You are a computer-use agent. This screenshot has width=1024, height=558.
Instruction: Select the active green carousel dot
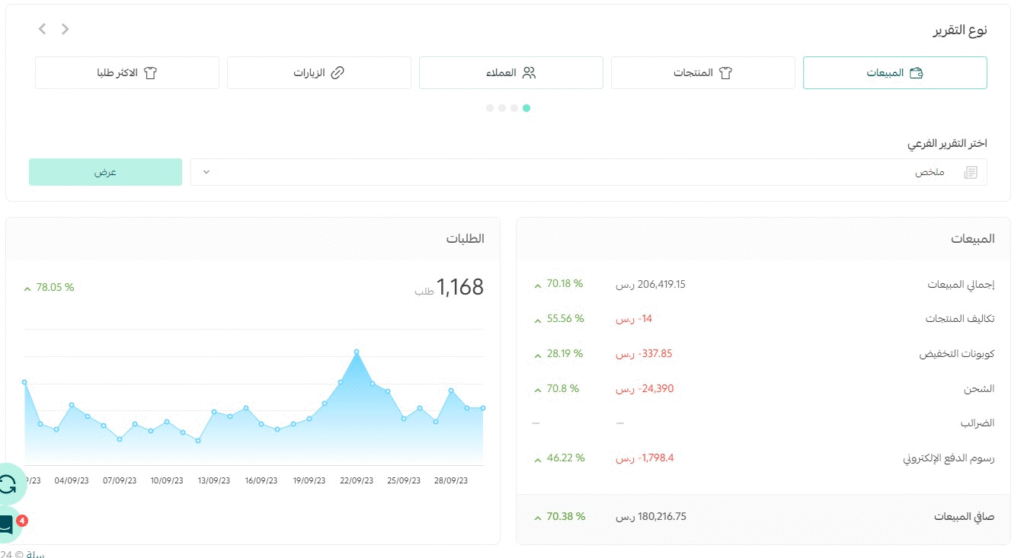point(527,107)
